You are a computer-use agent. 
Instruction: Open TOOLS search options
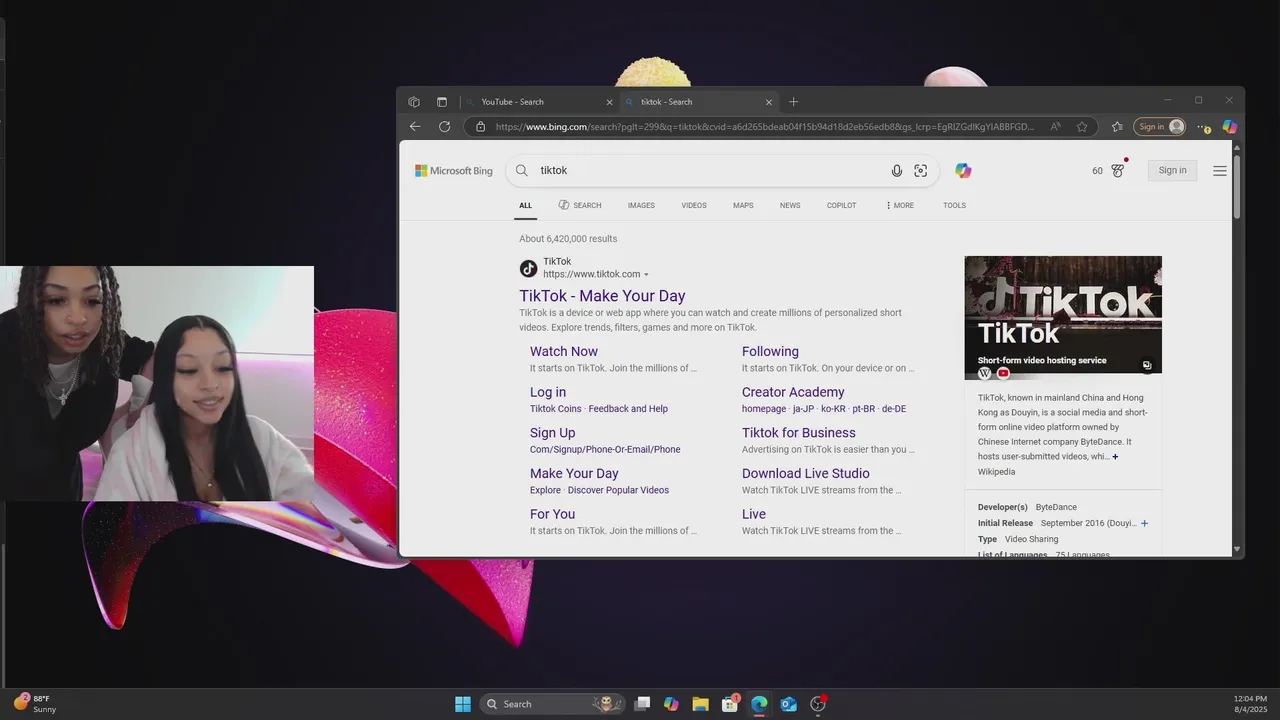[954, 205]
